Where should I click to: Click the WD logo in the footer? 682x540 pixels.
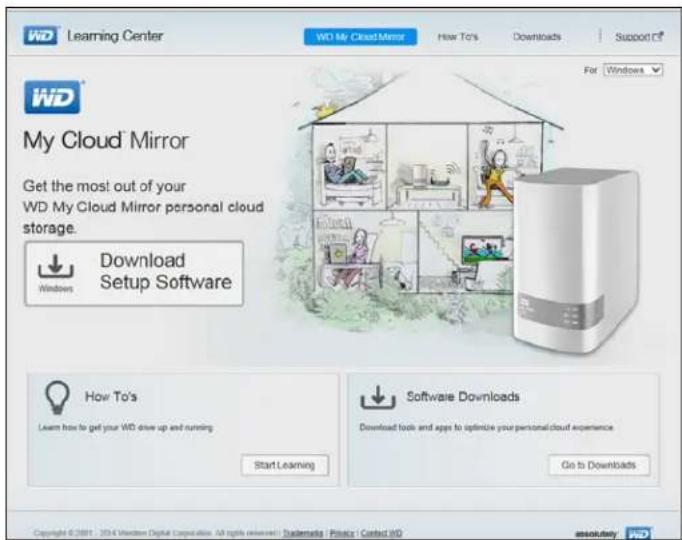[638, 533]
